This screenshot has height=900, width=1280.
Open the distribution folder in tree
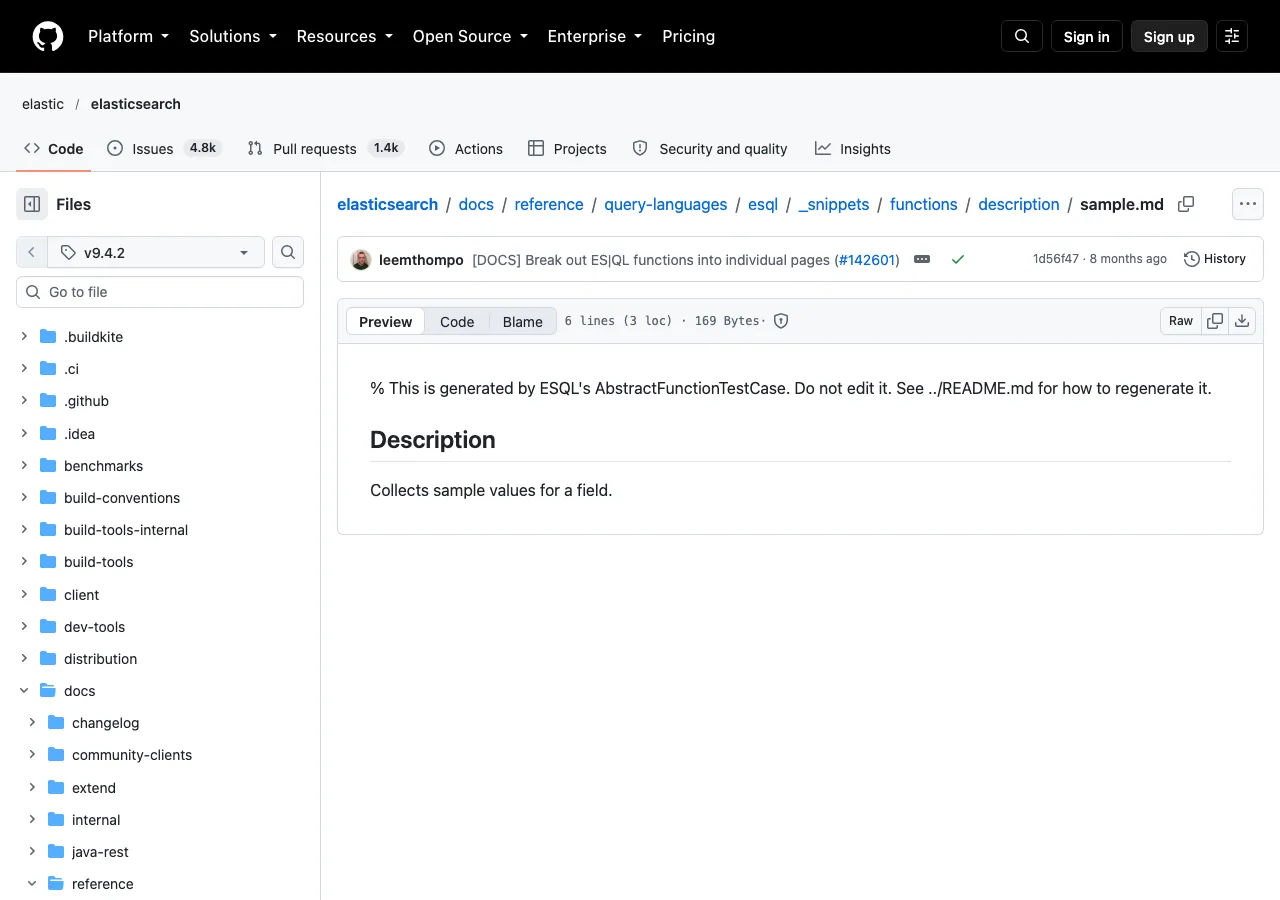pos(100,659)
